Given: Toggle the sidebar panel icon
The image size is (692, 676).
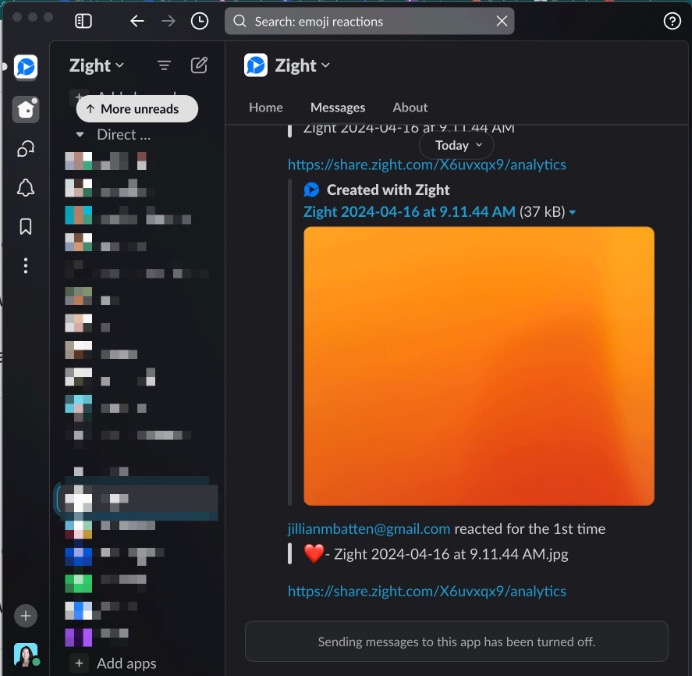Looking at the screenshot, I should [84, 21].
